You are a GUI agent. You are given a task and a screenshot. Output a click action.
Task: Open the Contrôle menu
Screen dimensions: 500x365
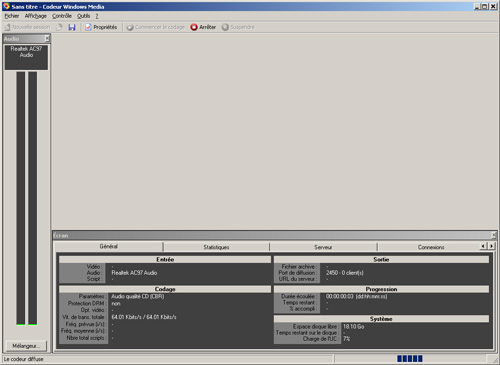(62, 16)
